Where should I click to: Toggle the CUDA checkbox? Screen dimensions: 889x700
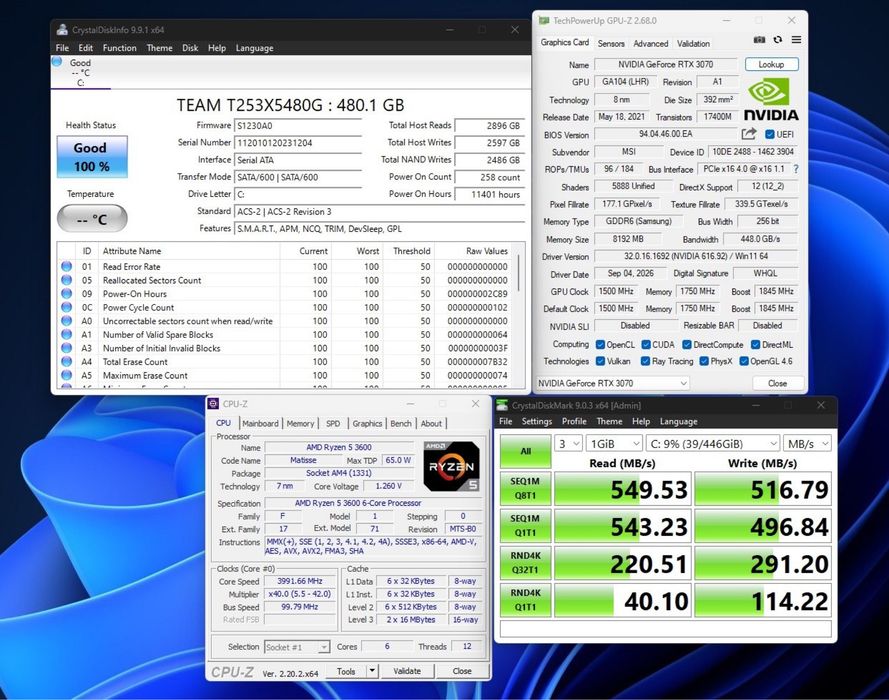(x=646, y=345)
